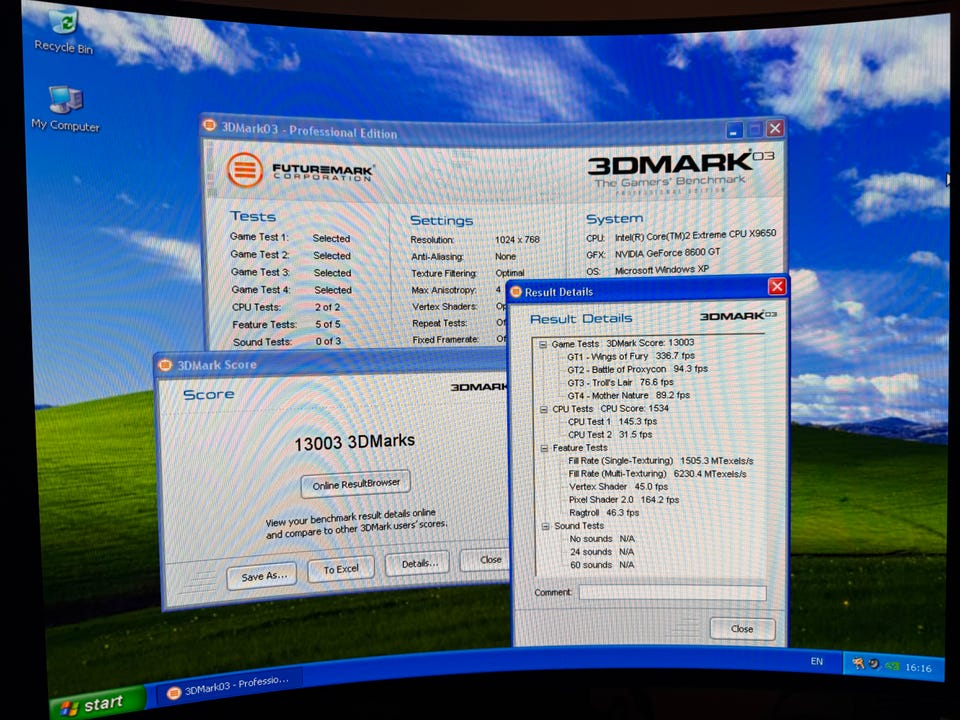The image size is (960, 720).
Task: Select Fill Rate (Single-Texturing) row
Action: (661, 460)
